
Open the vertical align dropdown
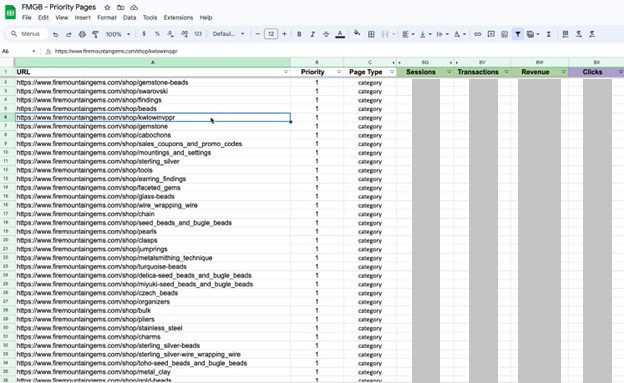(425, 34)
